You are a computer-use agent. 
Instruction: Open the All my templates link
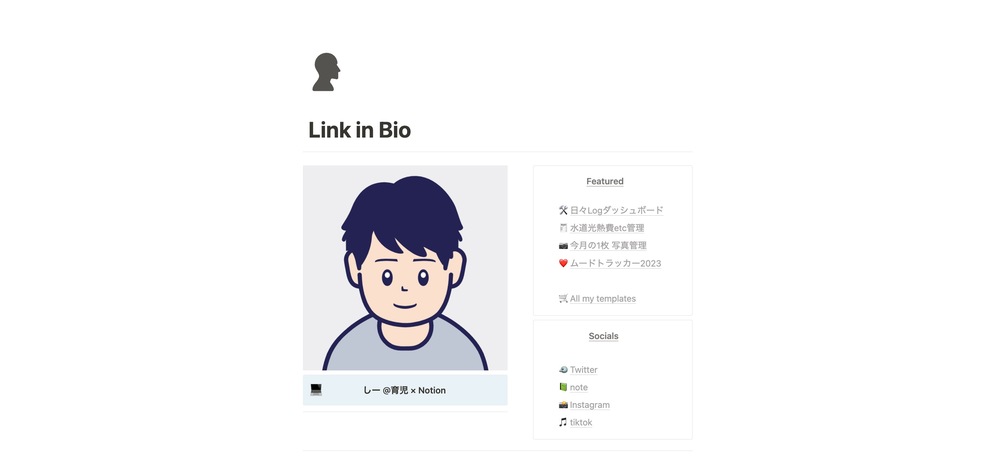602,299
